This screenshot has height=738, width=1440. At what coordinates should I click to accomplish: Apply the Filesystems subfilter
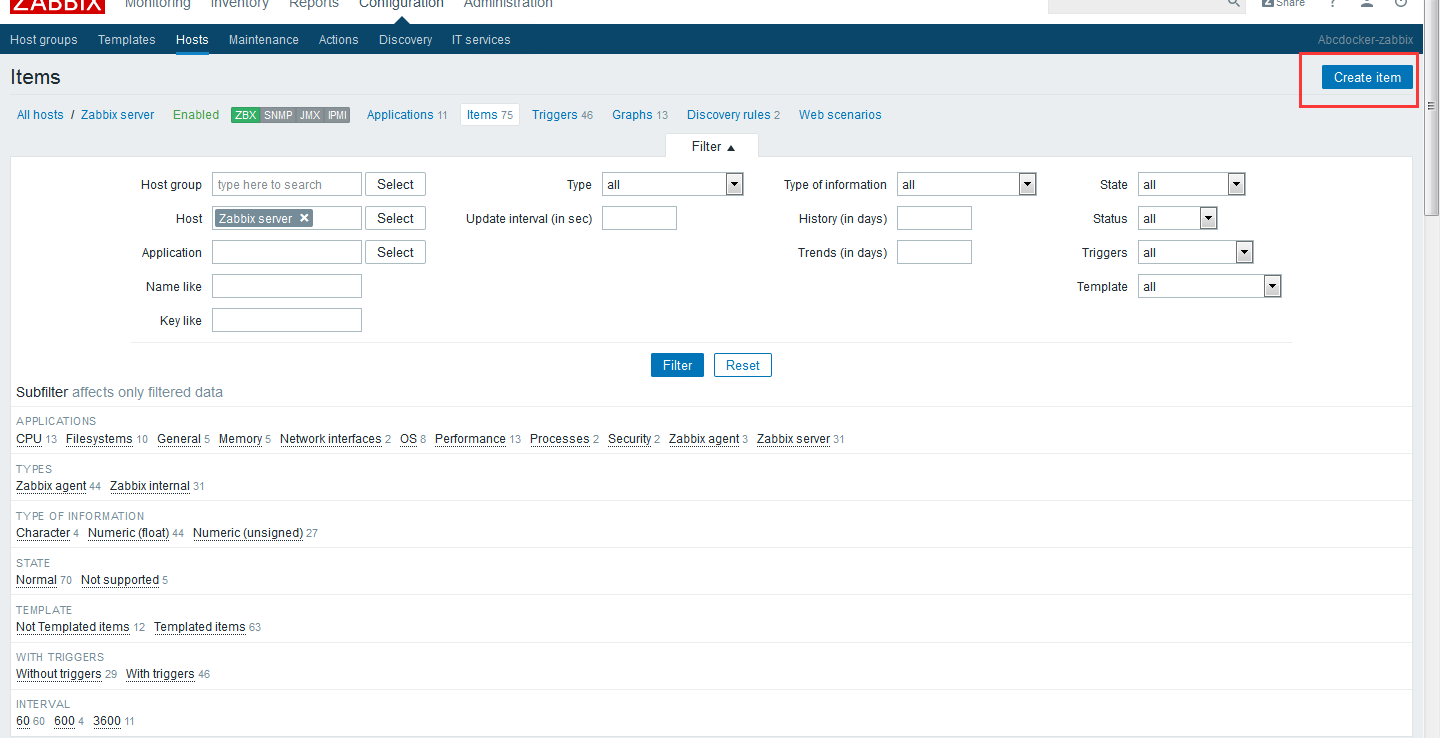click(x=99, y=439)
